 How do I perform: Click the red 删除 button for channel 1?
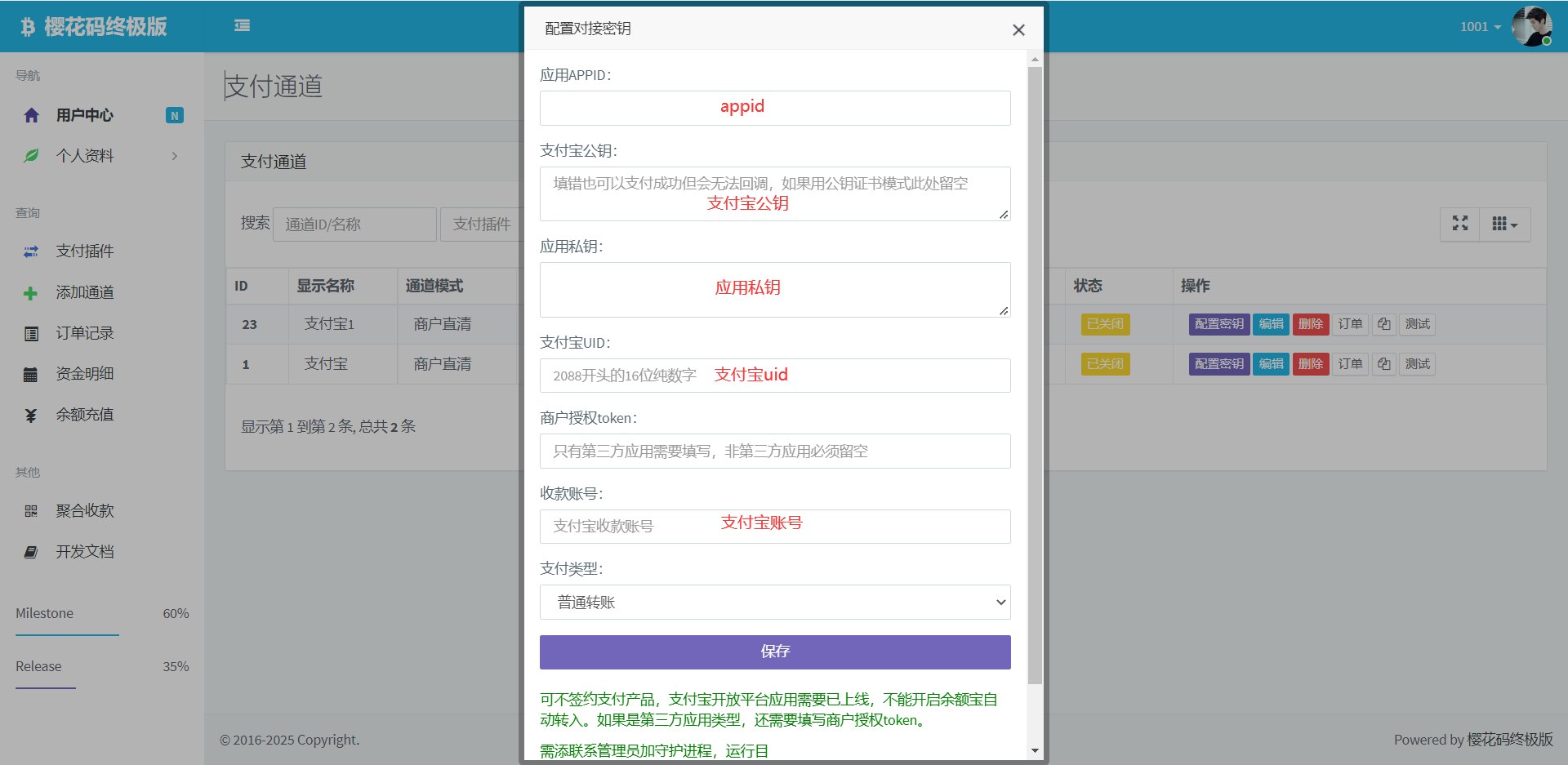1310,364
